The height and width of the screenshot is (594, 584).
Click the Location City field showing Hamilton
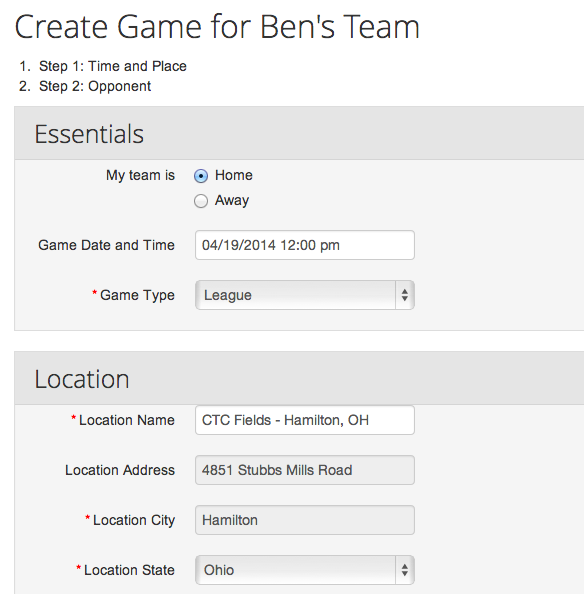click(x=305, y=520)
